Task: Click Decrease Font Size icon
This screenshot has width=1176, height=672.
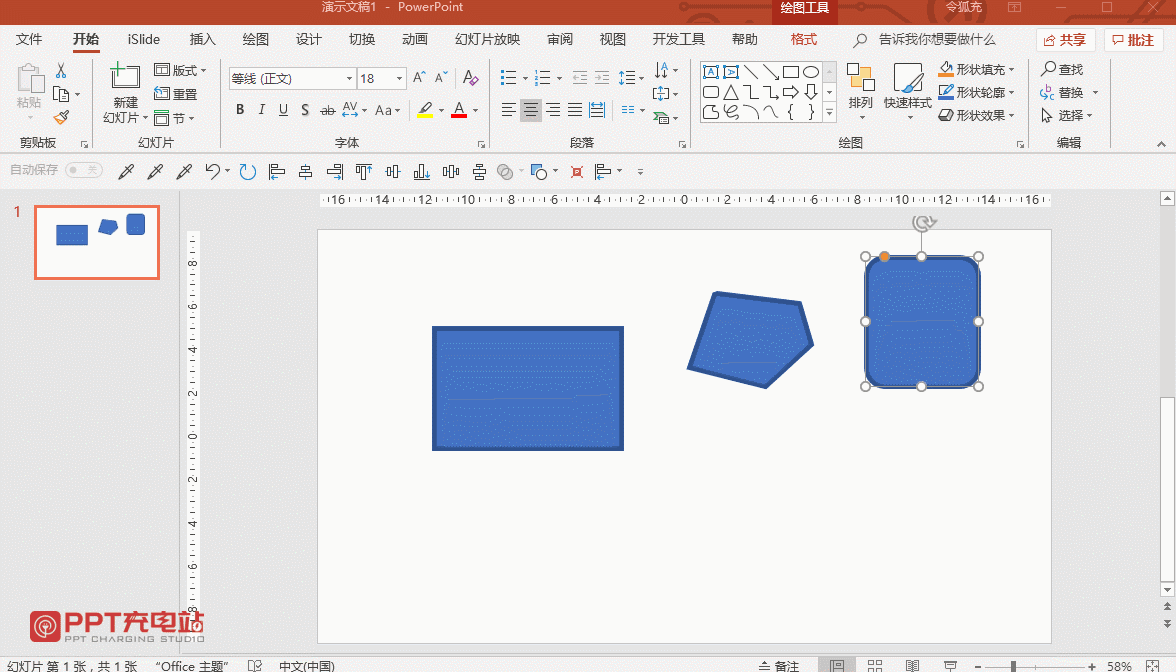Action: pyautogui.click(x=441, y=77)
